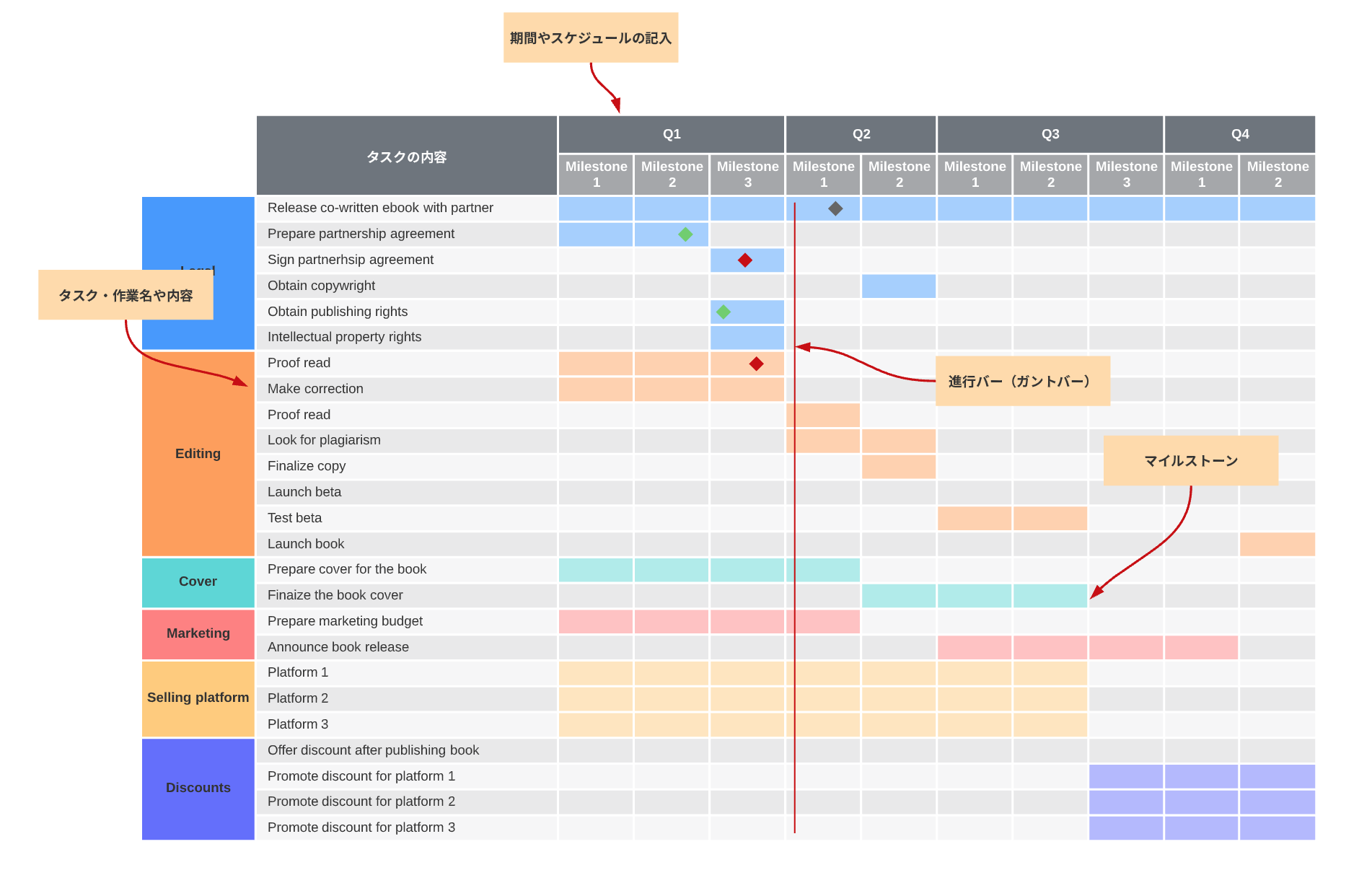The height and width of the screenshot is (883, 1372).
Task: Select the red Marketing category block
Action: (198, 634)
